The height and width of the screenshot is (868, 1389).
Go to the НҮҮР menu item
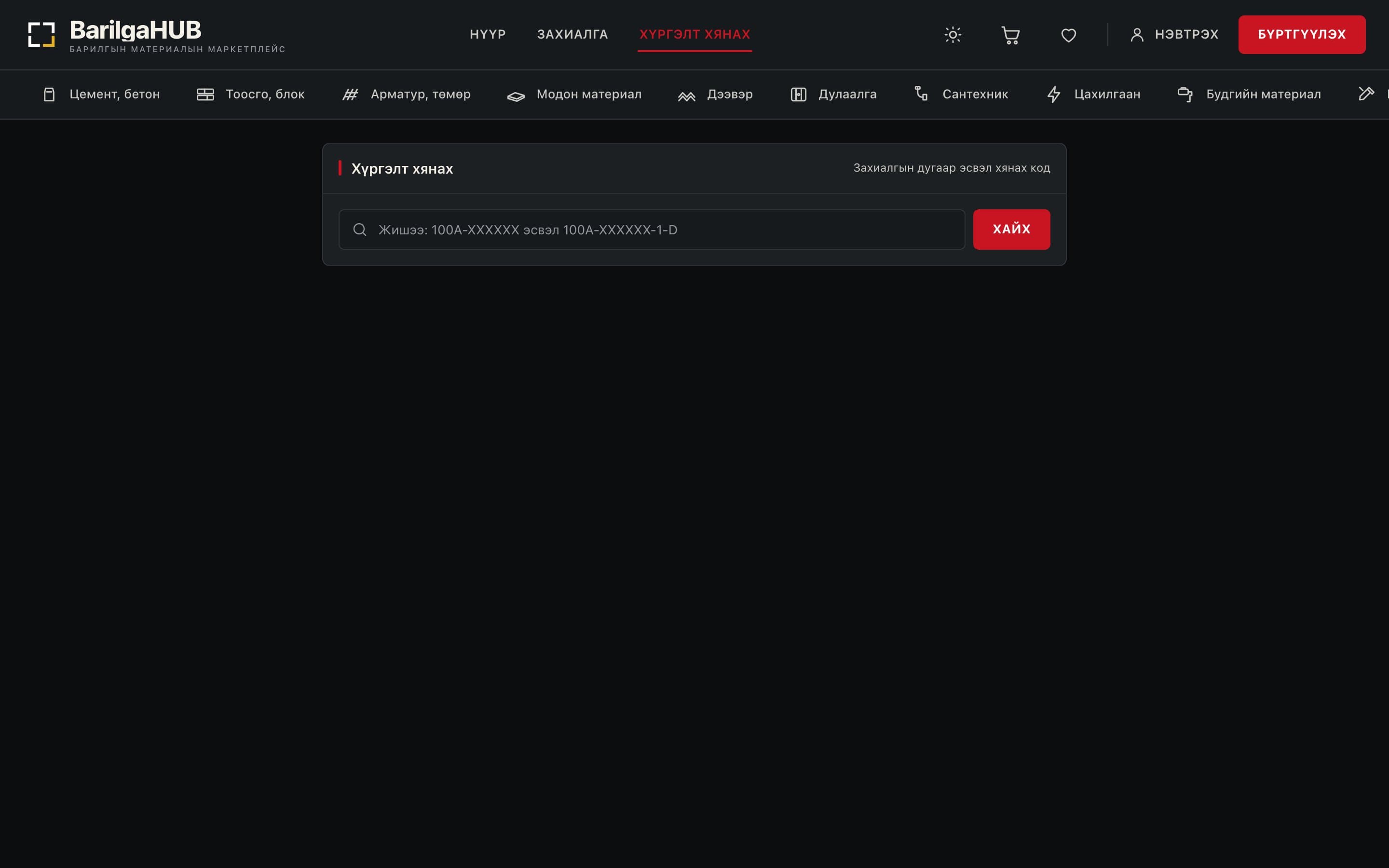pyautogui.click(x=488, y=34)
